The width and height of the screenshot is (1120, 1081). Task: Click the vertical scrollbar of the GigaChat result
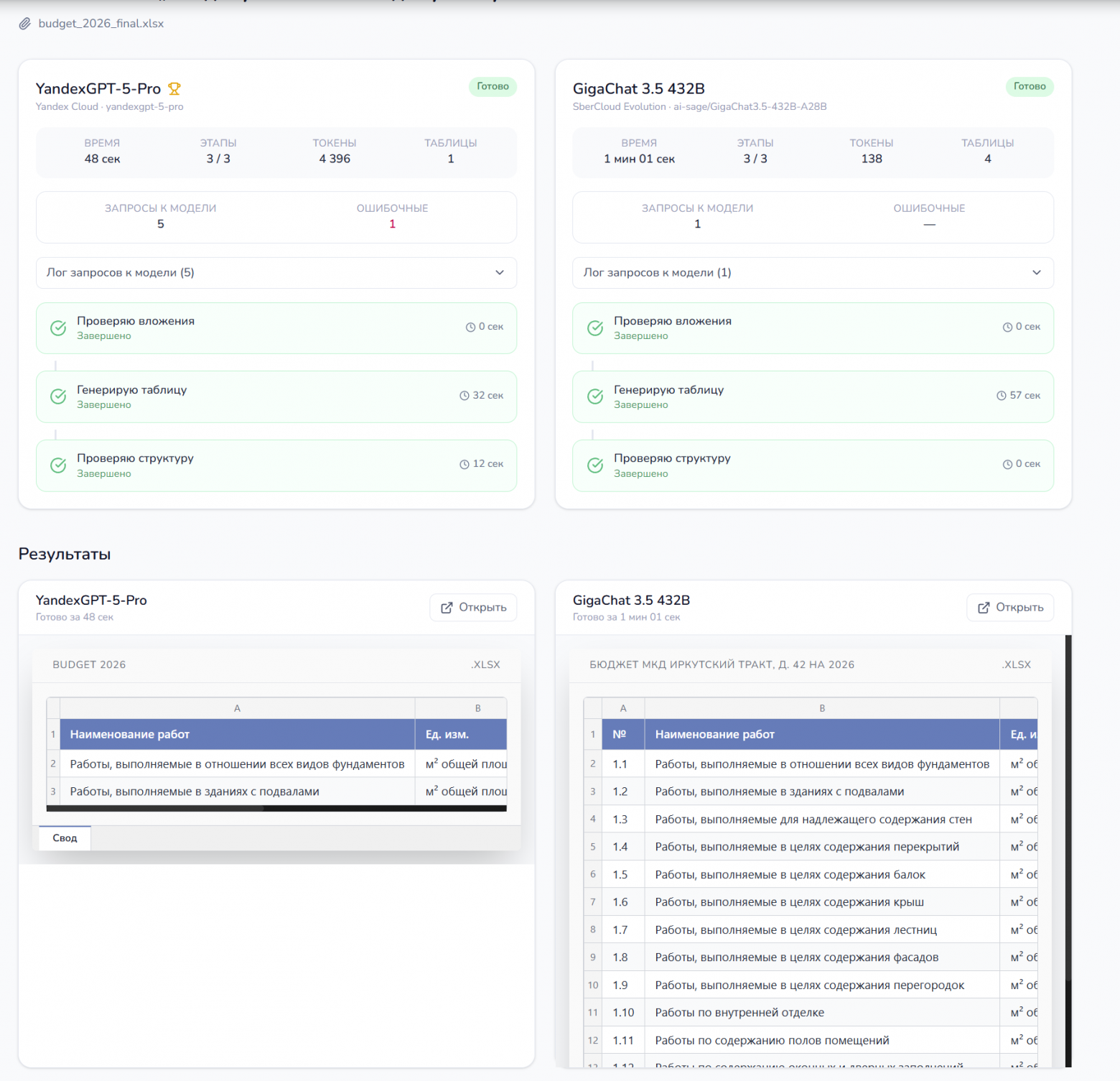click(x=1068, y=851)
